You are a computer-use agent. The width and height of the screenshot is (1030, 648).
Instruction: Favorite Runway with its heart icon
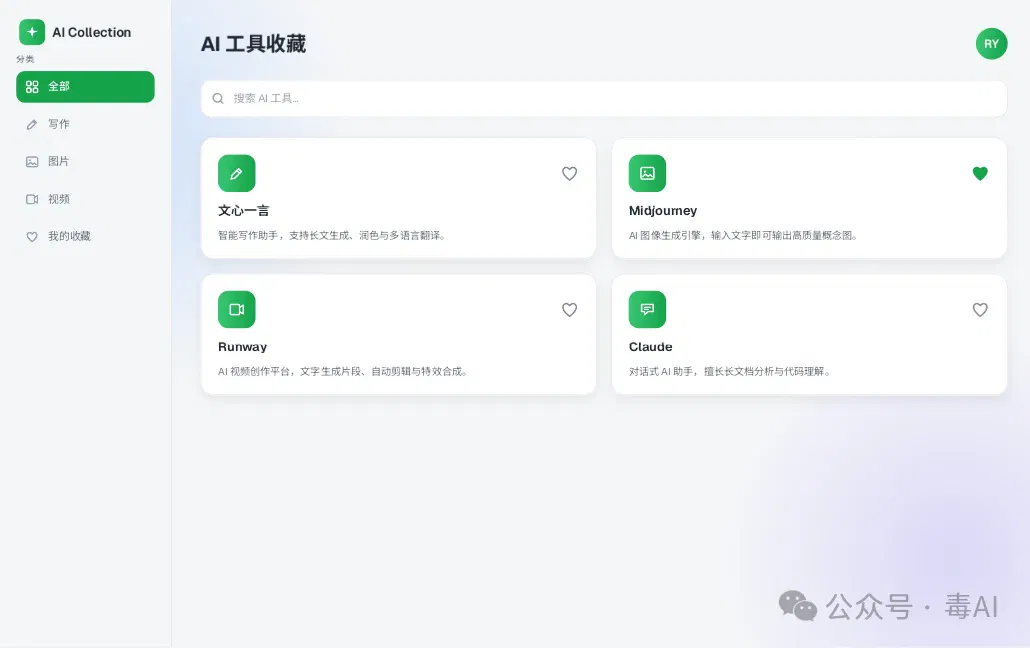click(570, 310)
